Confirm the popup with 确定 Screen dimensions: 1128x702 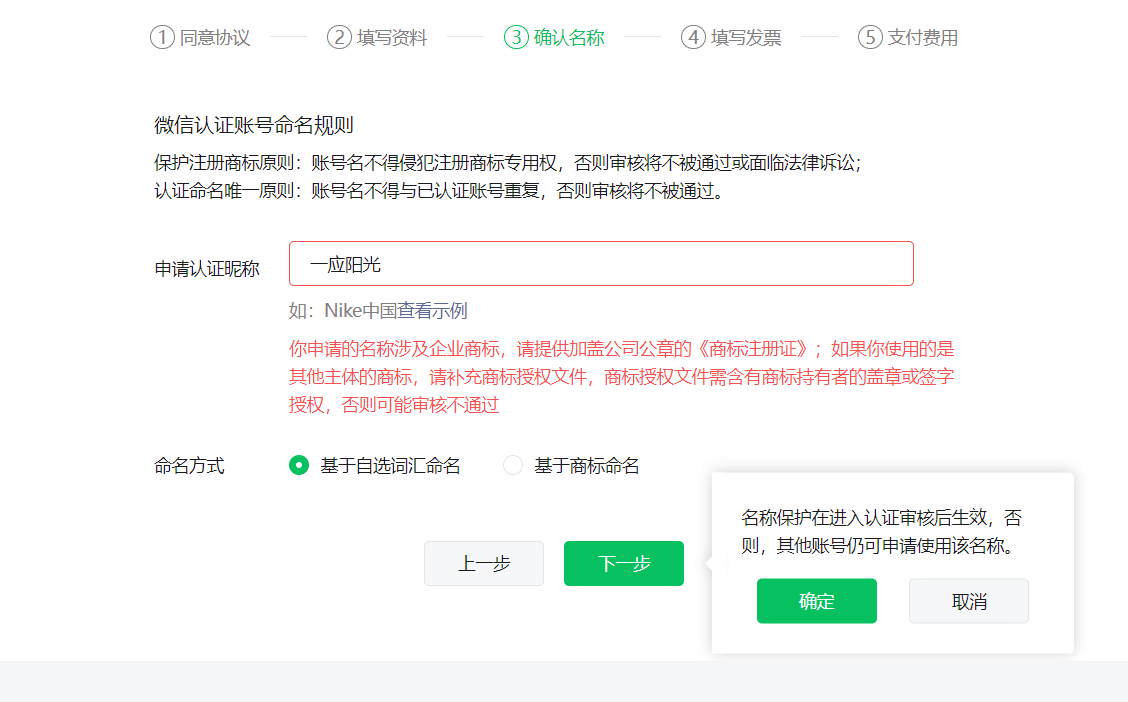(x=817, y=601)
